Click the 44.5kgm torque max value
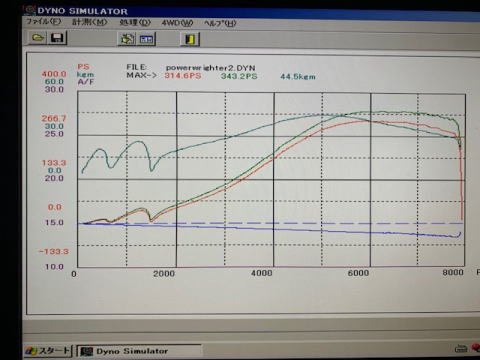 pyautogui.click(x=298, y=77)
